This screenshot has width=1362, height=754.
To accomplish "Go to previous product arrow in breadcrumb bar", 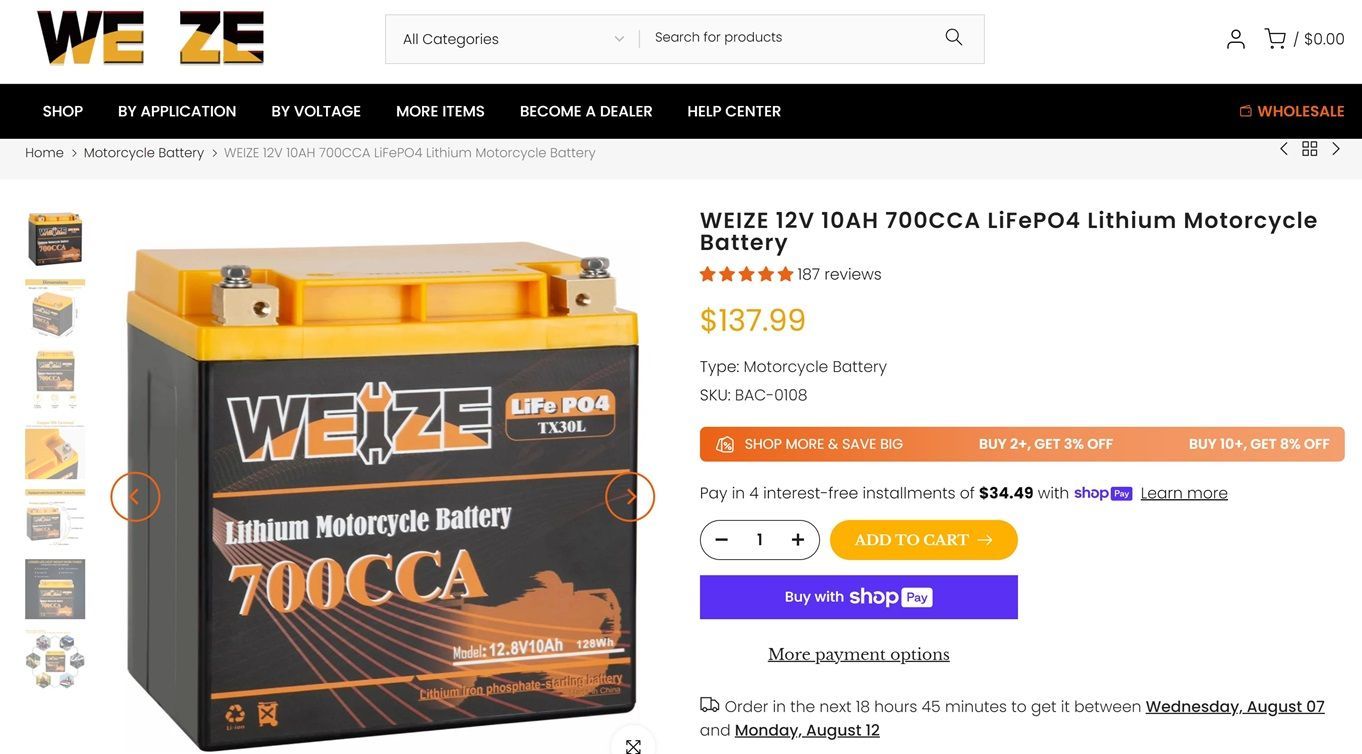I will (x=1284, y=149).
